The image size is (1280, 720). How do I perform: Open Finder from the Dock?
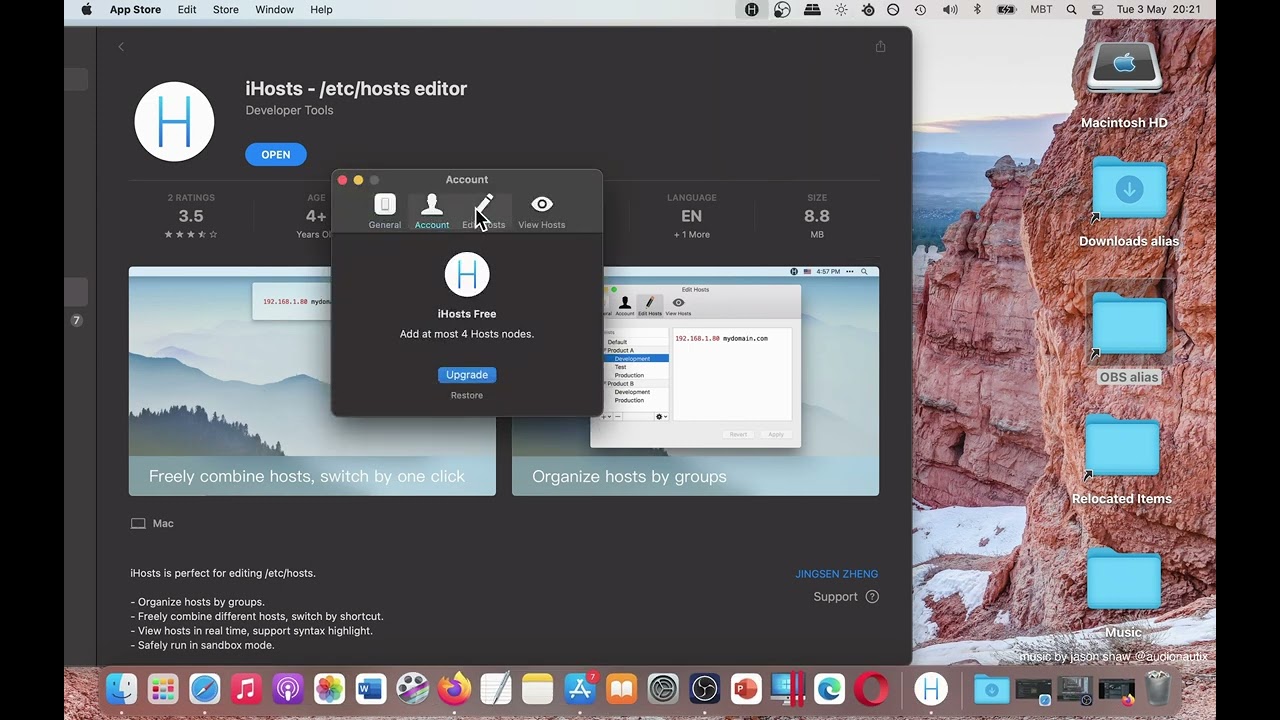(x=121, y=688)
